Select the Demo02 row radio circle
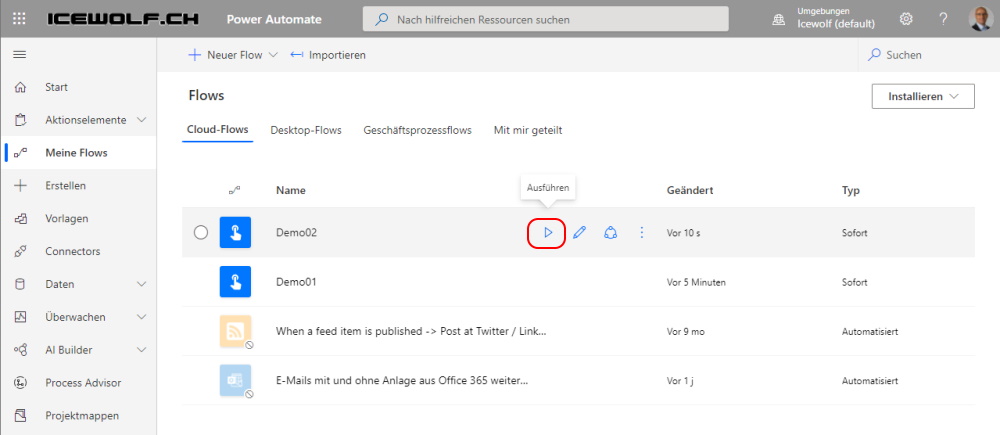The height and width of the screenshot is (435, 1000). click(x=201, y=233)
